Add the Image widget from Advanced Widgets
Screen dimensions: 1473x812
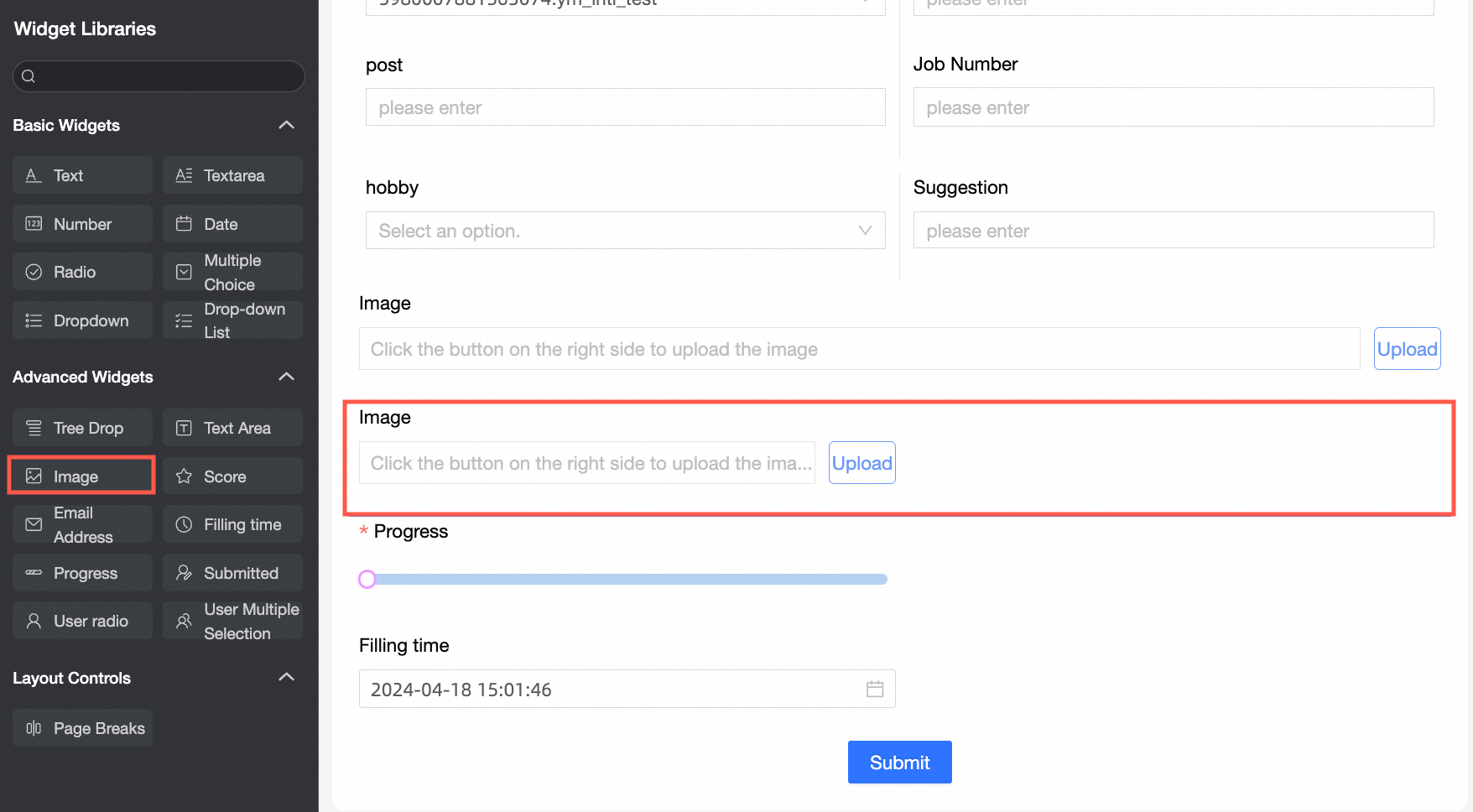[81, 476]
